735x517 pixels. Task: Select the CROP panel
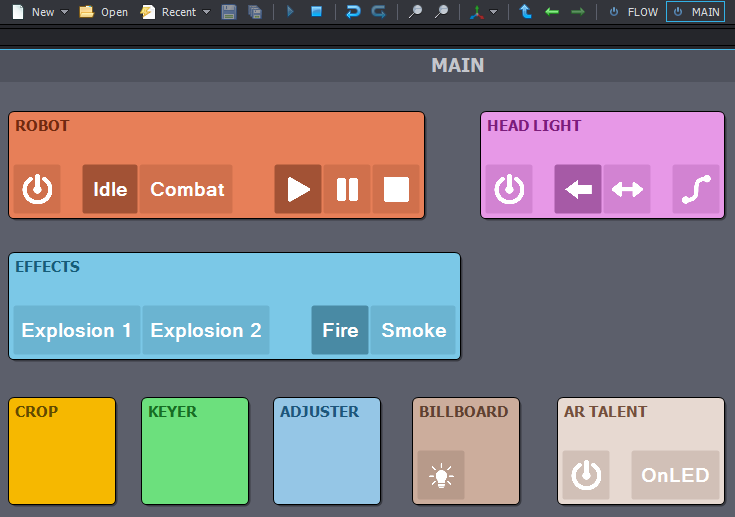coord(62,451)
